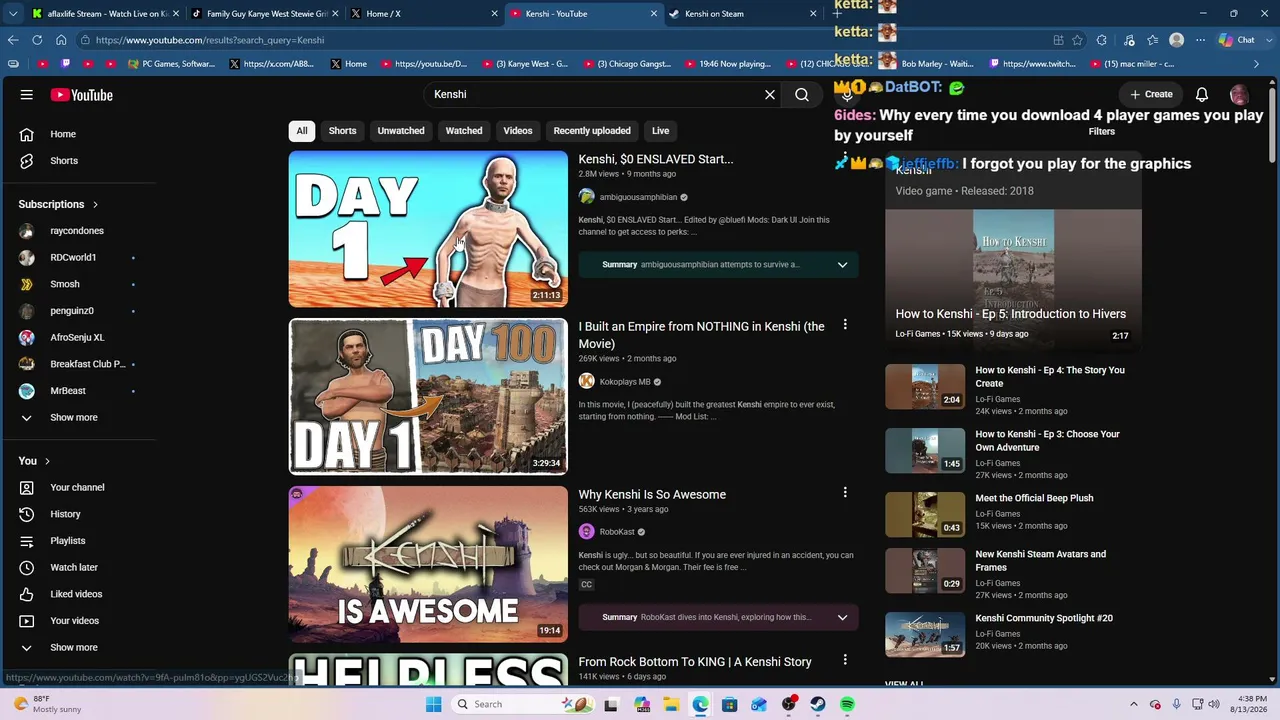Show more under the You section
This screenshot has height=720, width=1280.
tap(74, 648)
